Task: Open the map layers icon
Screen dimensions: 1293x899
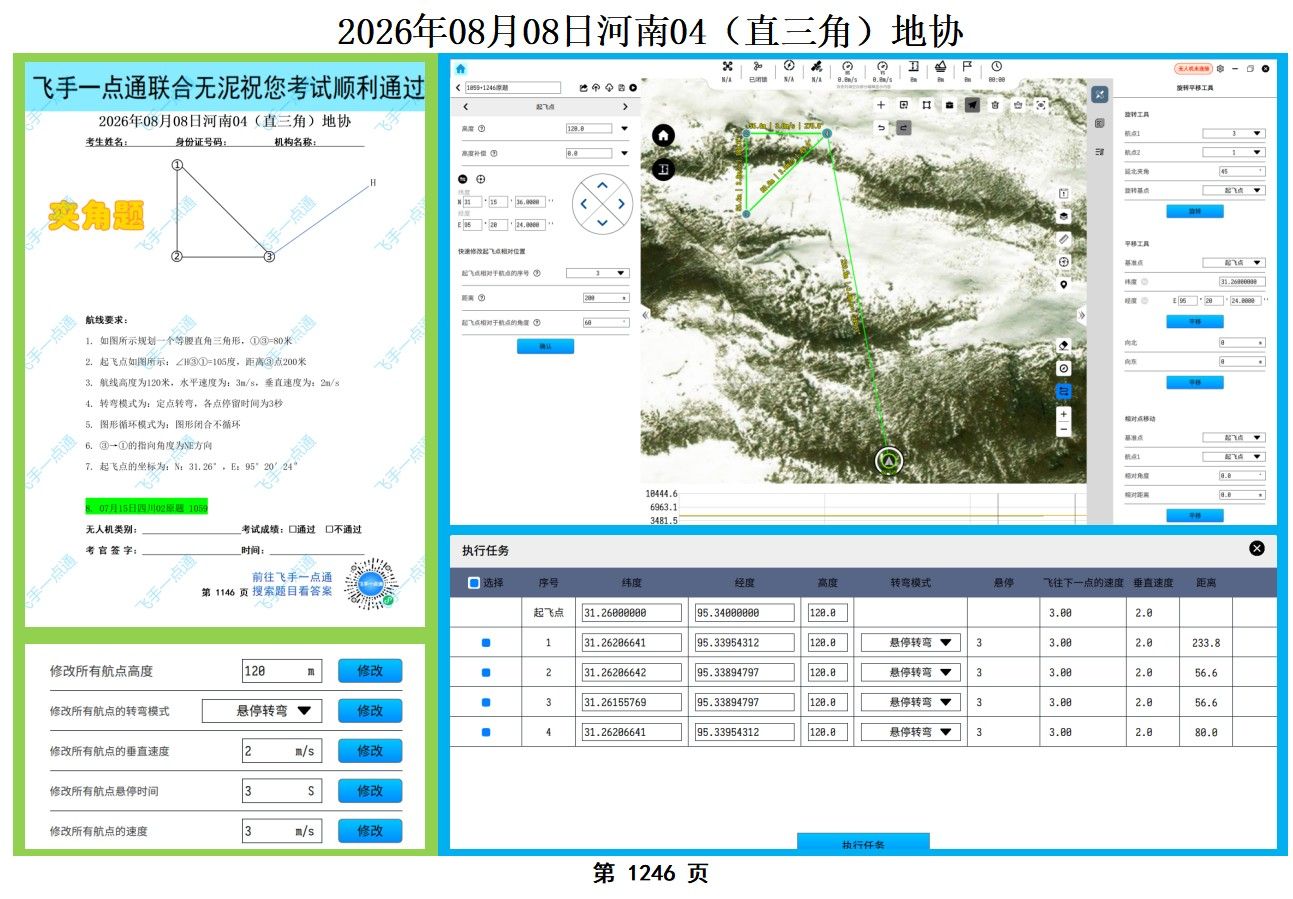Action: 1064,216
